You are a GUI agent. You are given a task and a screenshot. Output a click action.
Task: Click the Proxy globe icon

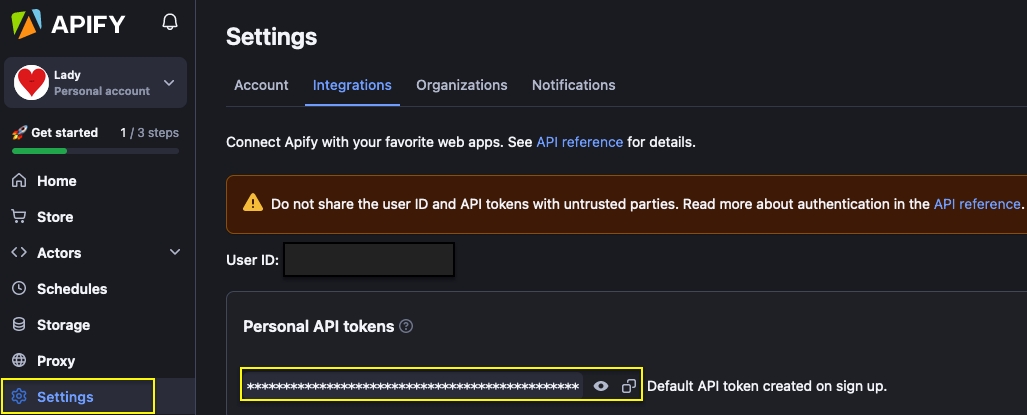[19, 361]
